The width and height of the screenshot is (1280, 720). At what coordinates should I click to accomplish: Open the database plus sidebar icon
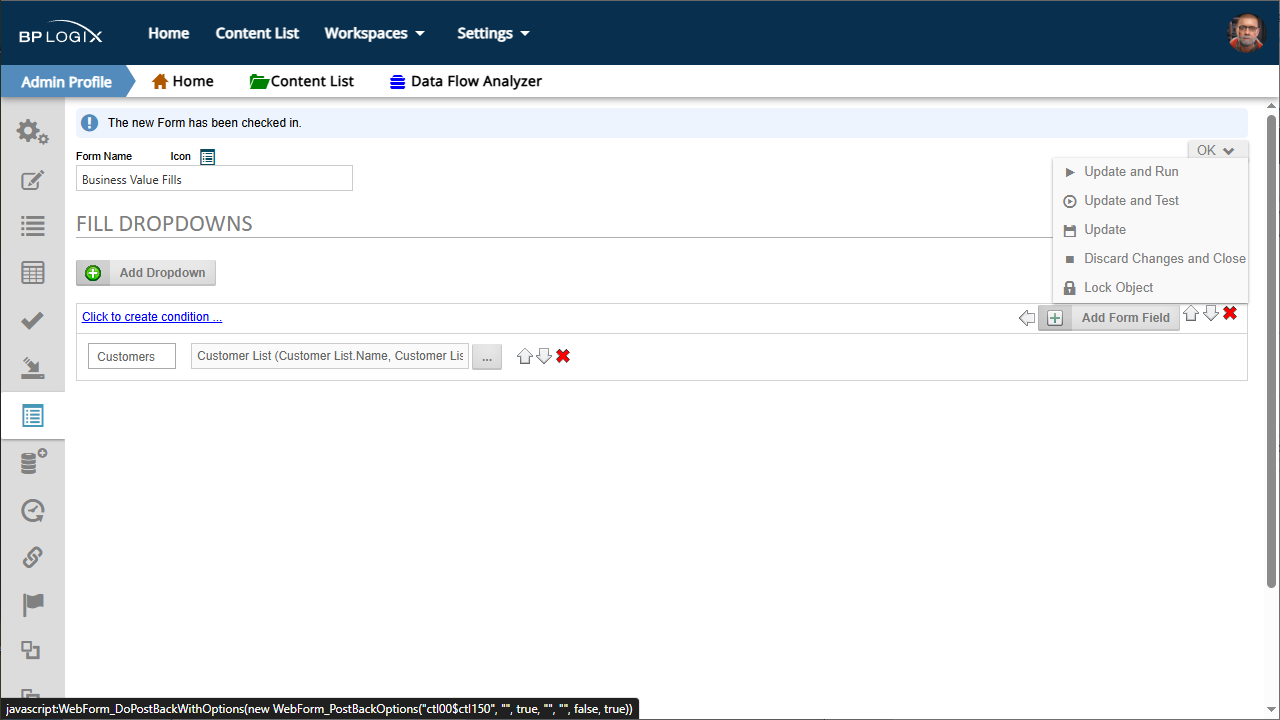[32, 462]
